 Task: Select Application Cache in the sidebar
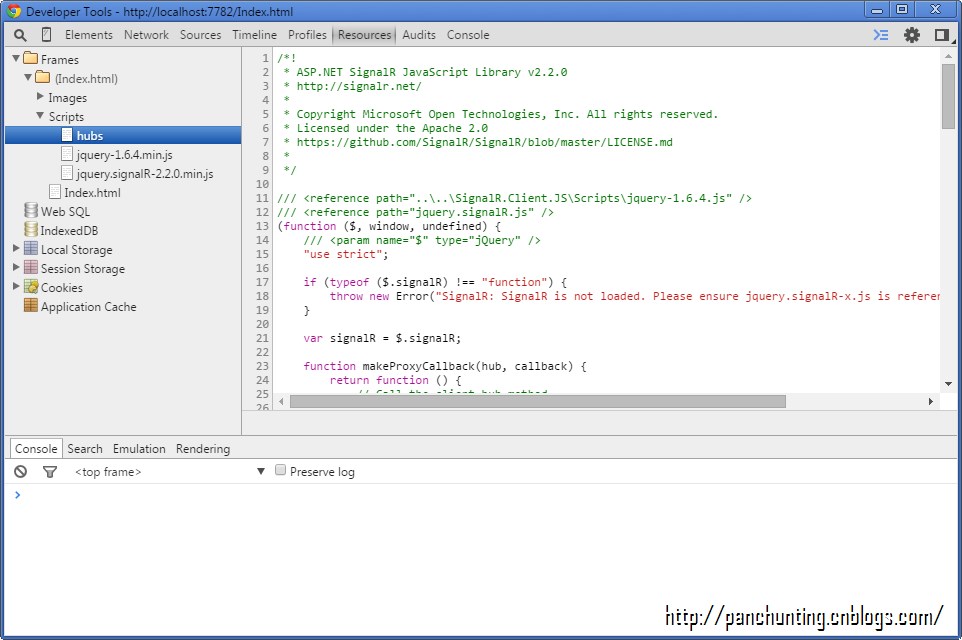(x=88, y=307)
